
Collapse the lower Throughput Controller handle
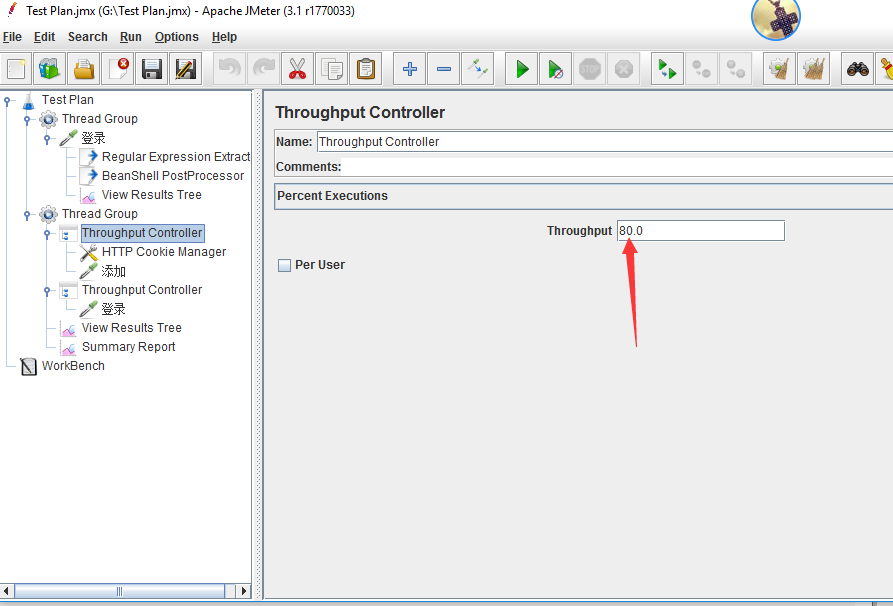pyautogui.click(x=47, y=290)
